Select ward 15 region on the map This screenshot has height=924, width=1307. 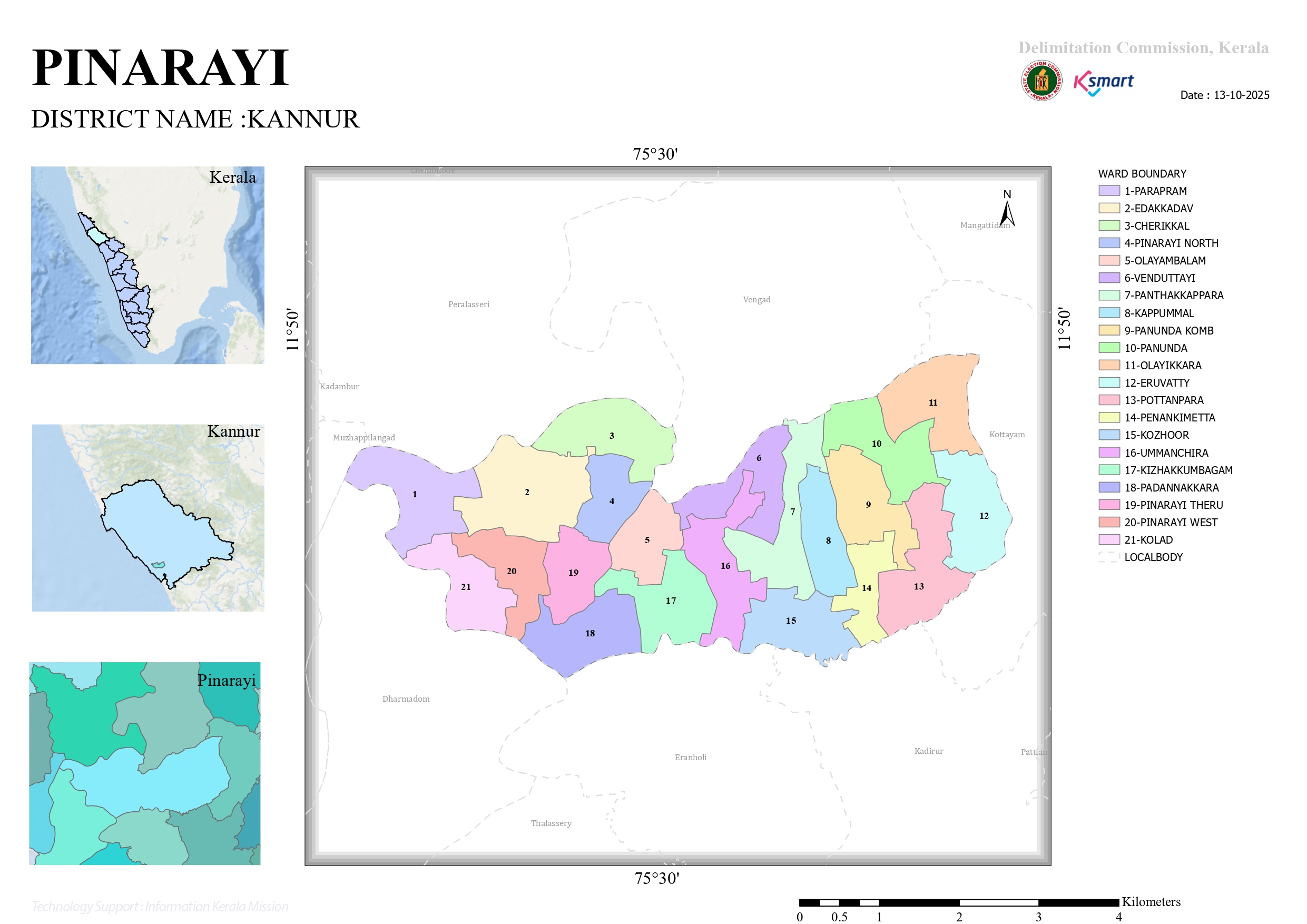[x=791, y=621]
